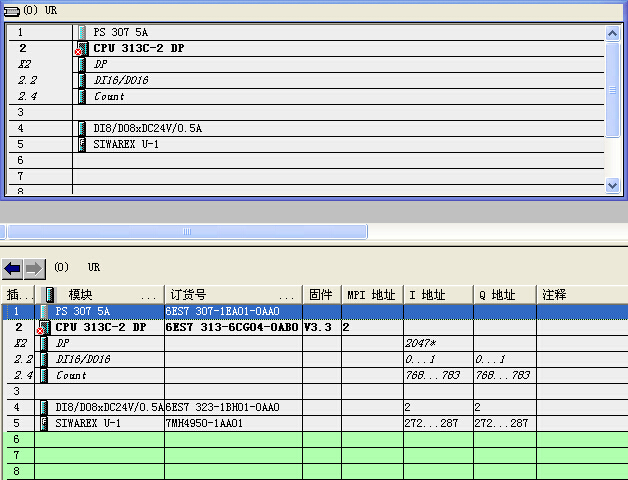Click I address 768...783 of Count row
This screenshot has width=628, height=480.
(433, 375)
